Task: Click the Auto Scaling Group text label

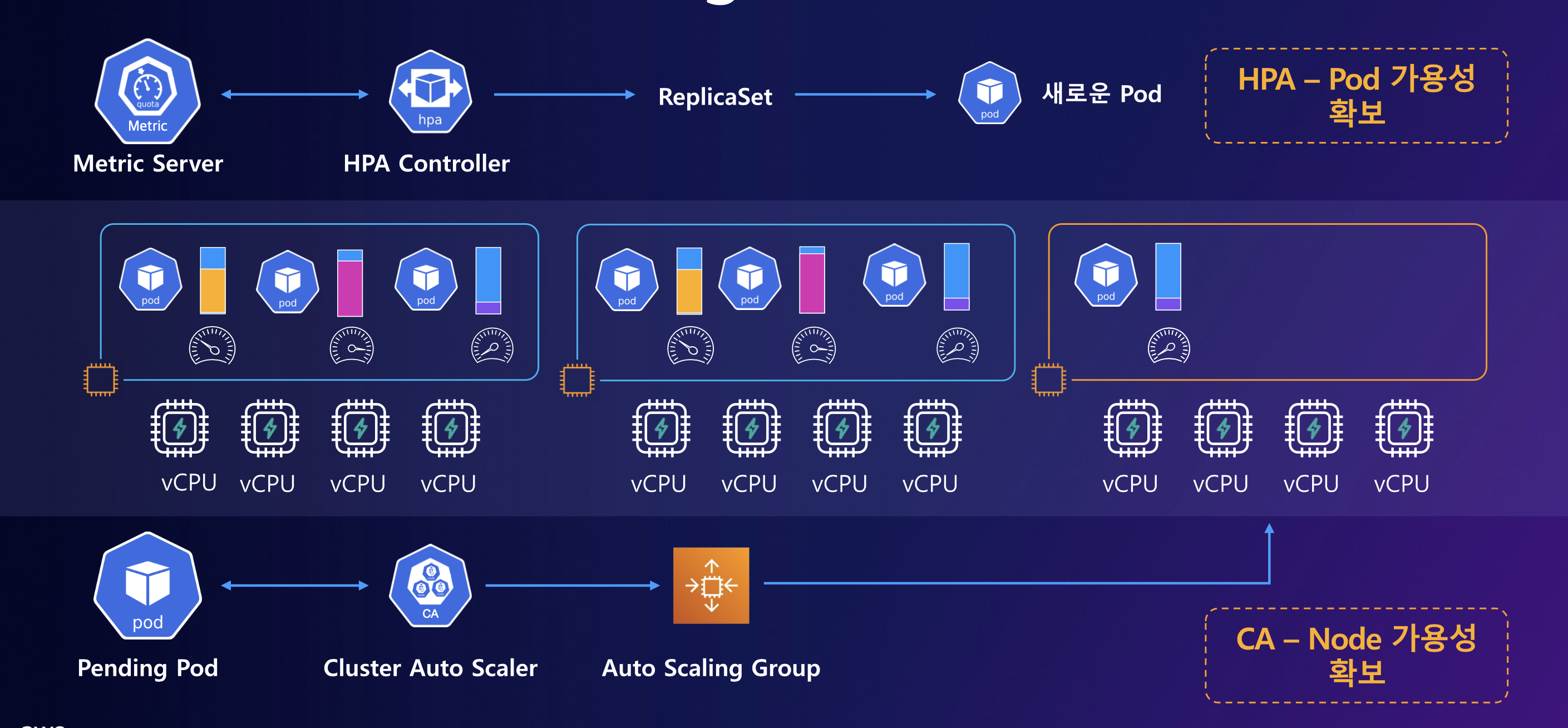Action: (x=711, y=668)
